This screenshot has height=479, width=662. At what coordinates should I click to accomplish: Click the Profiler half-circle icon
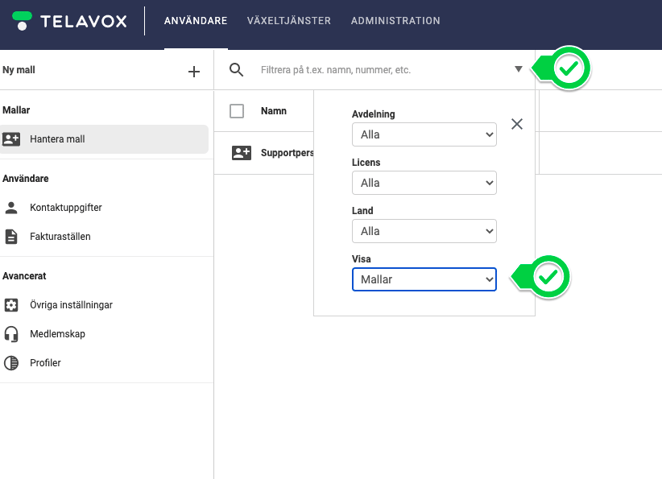[x=12, y=363]
